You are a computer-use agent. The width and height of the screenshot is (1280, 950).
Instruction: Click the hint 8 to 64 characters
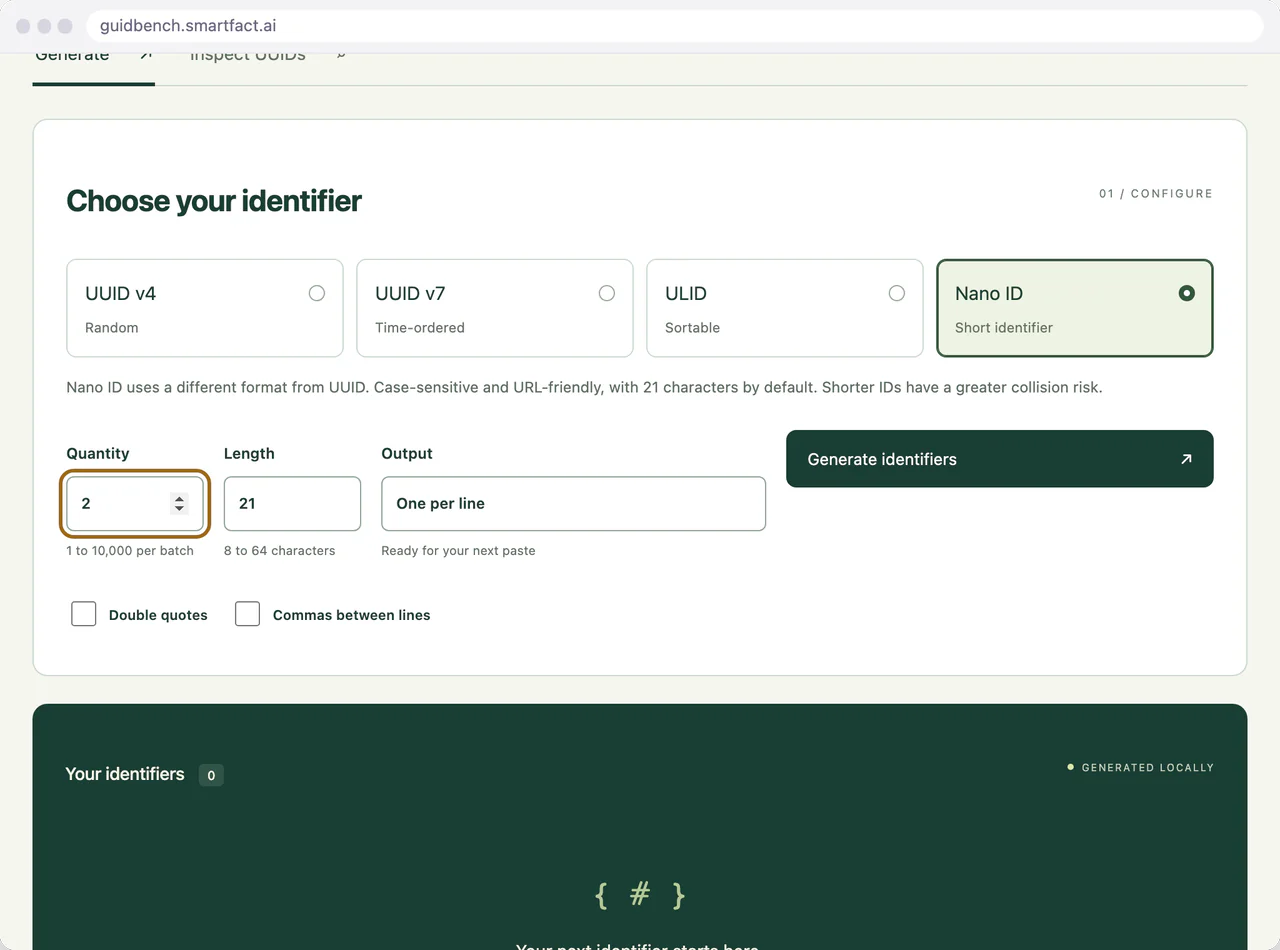point(280,551)
